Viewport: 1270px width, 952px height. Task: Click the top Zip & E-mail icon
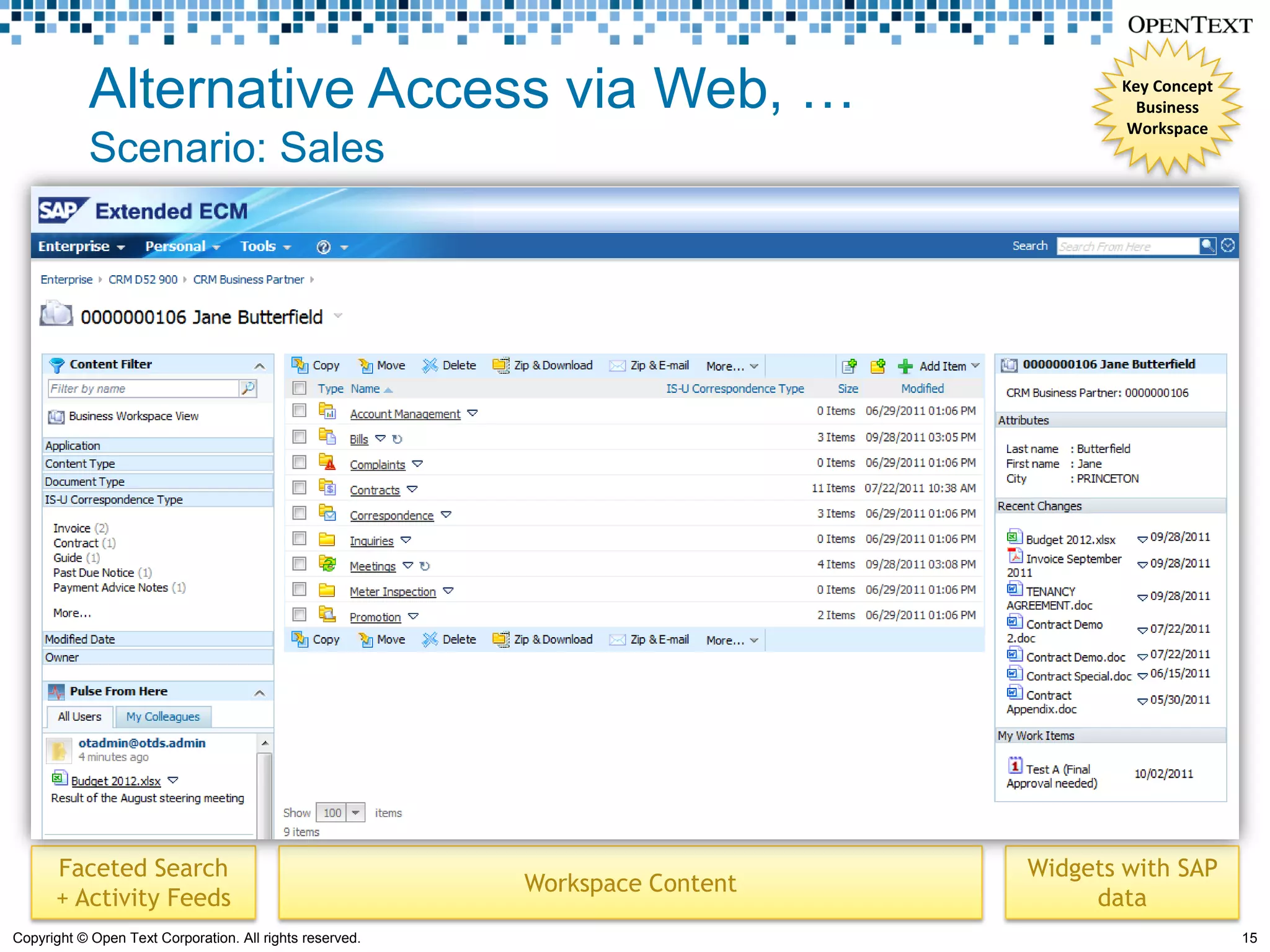(617, 366)
